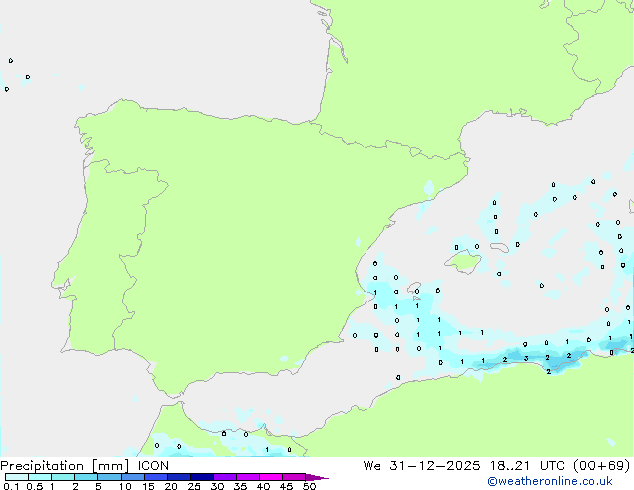Click the '18..21 UTC' time label
Image resolution: width=634 pixels, height=490 pixels.
527,466
